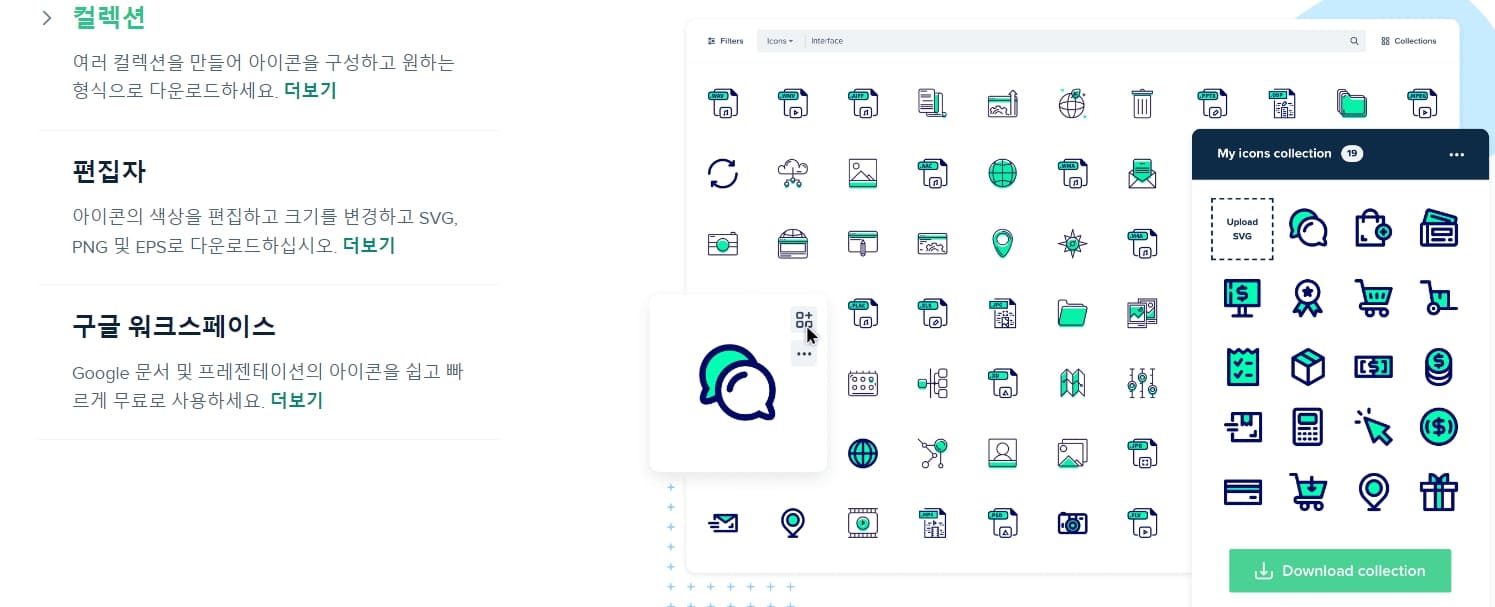Screen dimensions: 1495x607
Task: Select the user portrait icon
Action: (1002, 453)
